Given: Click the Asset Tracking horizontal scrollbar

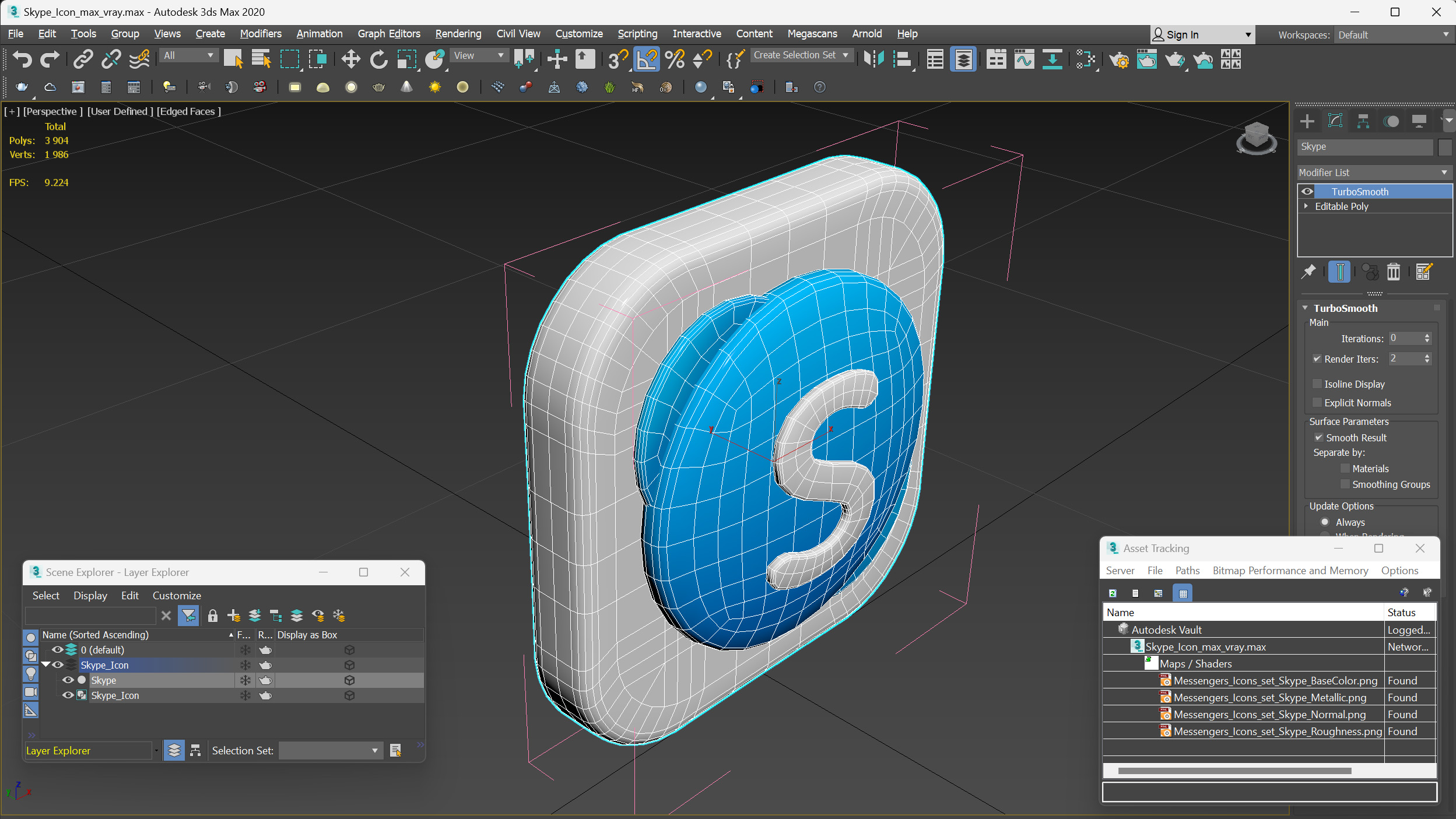Looking at the screenshot, I should [1234, 771].
